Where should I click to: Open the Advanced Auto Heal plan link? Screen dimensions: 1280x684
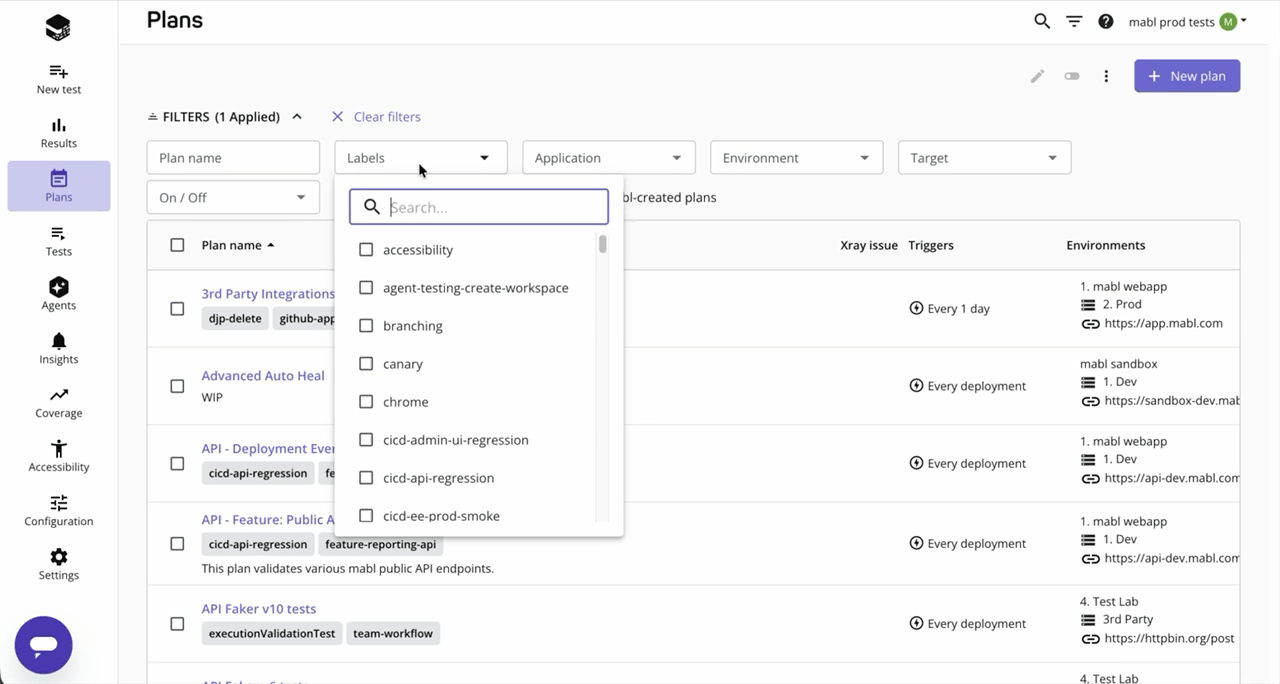263,375
